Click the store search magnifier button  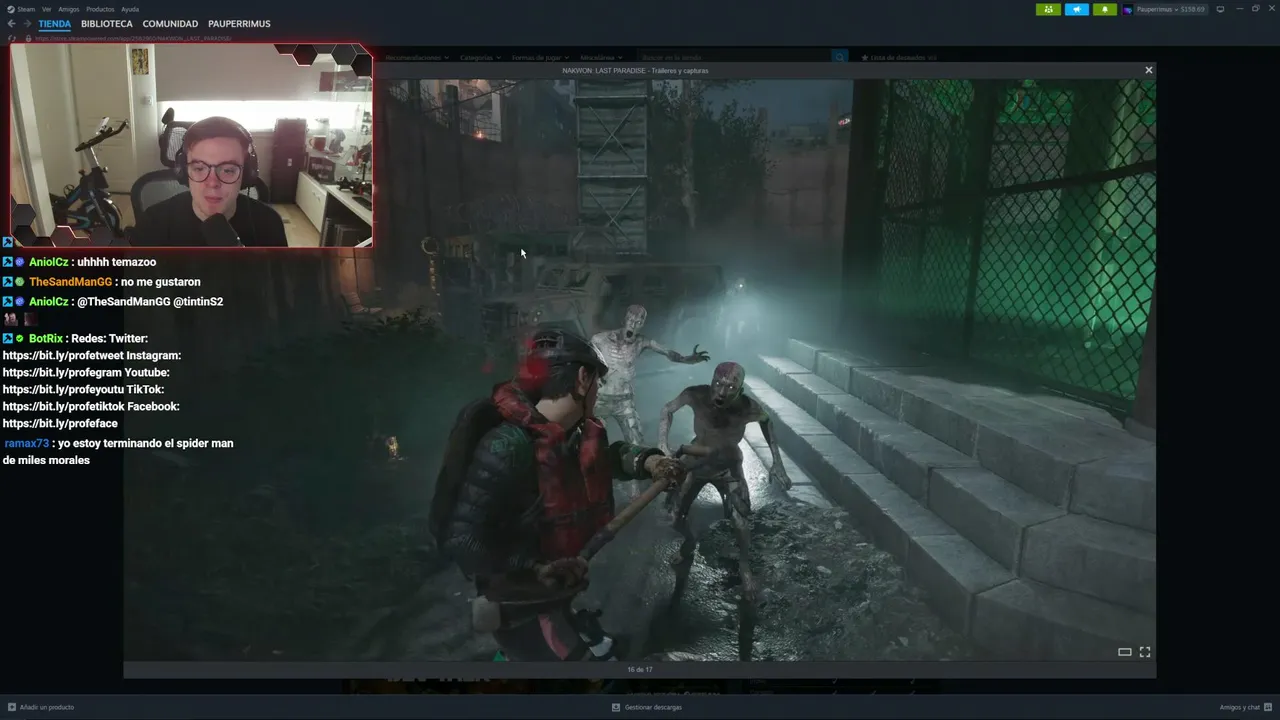tap(840, 57)
